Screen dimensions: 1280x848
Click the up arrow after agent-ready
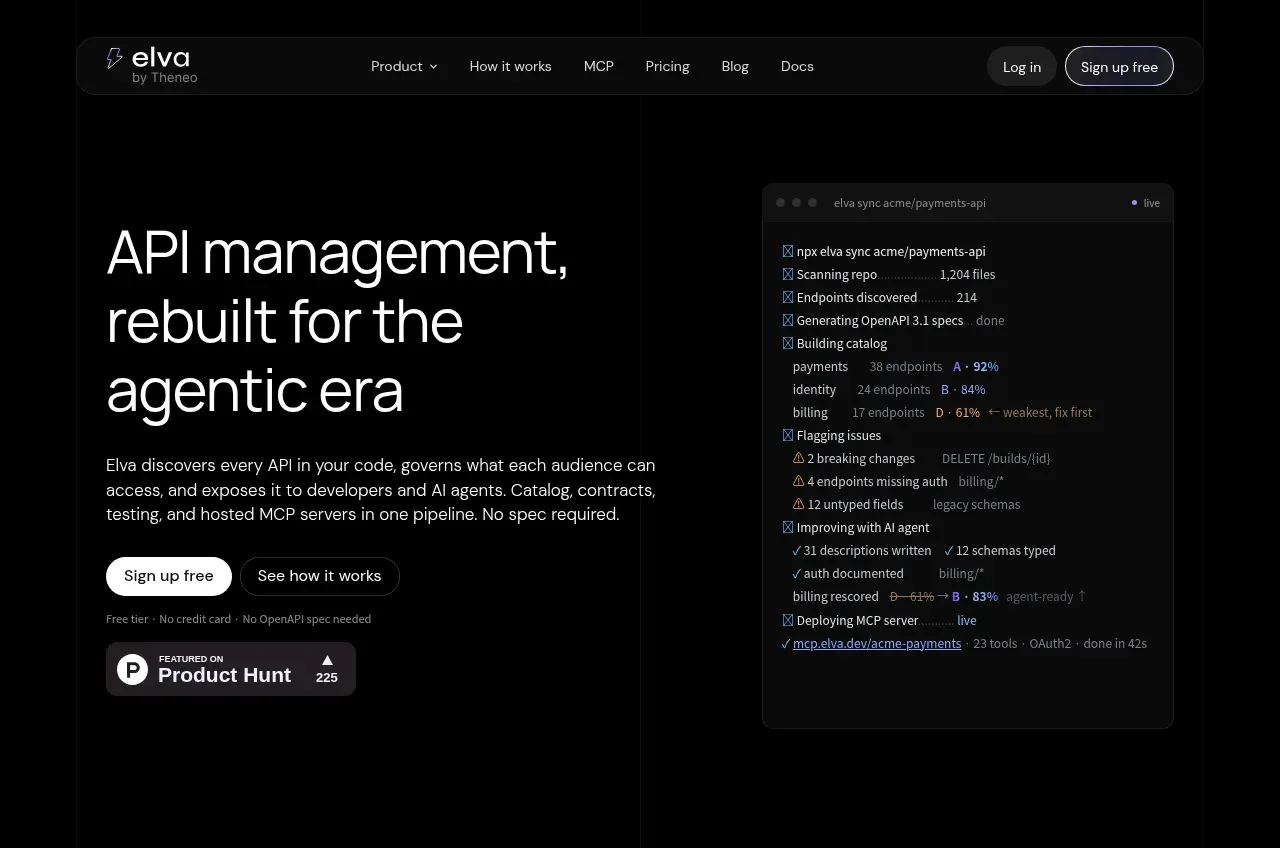1081,596
